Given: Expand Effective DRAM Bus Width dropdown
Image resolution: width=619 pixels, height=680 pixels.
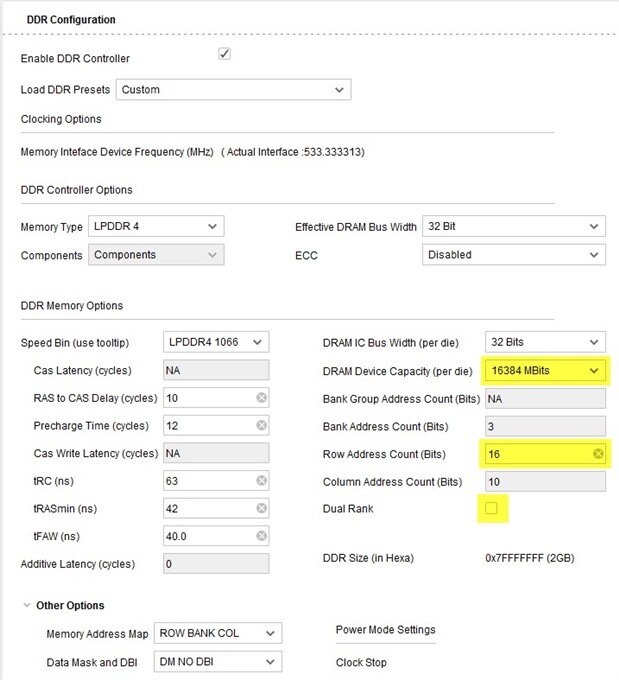Looking at the screenshot, I should click(513, 227).
